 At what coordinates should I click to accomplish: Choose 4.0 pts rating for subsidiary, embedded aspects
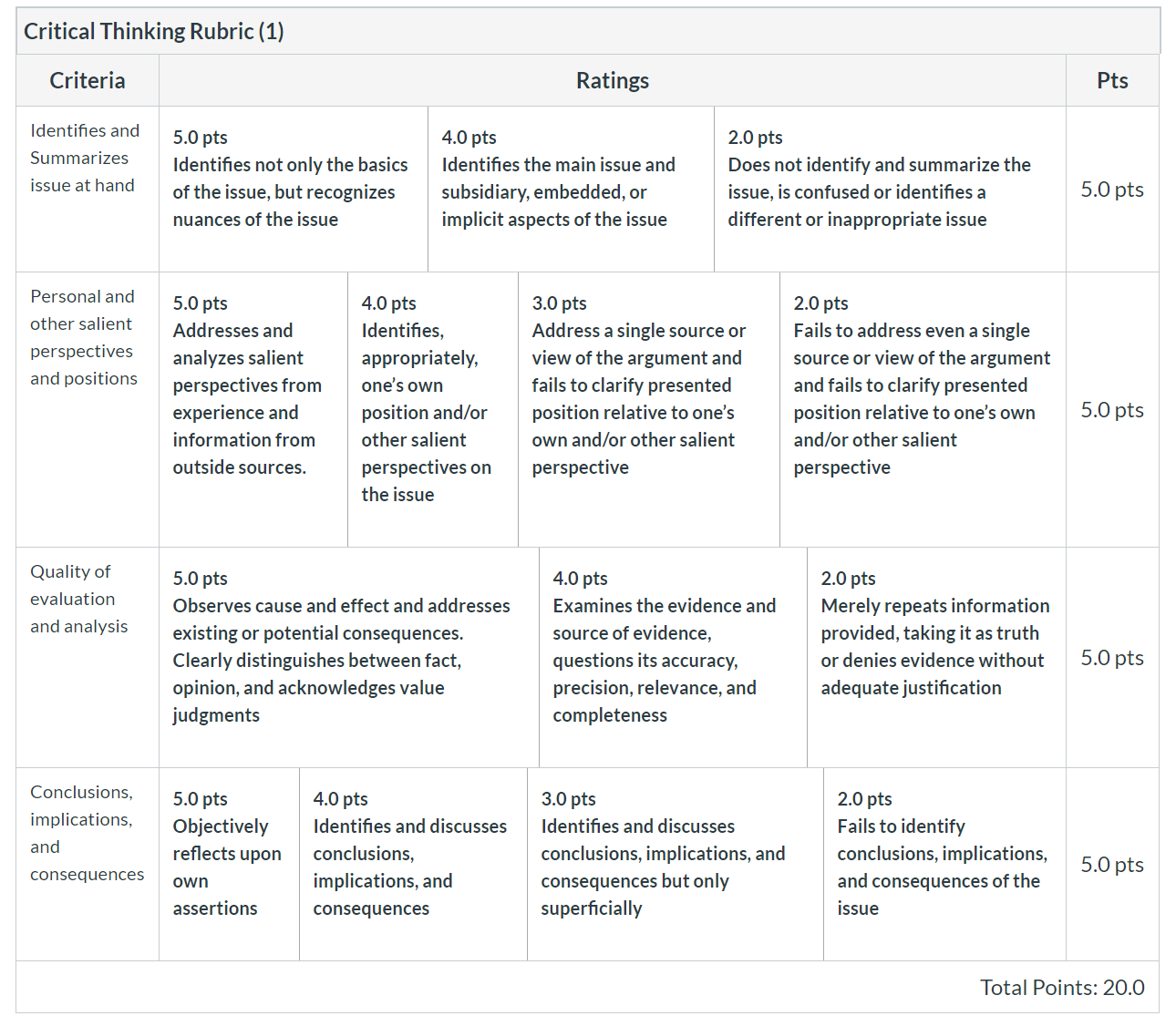[x=571, y=189]
